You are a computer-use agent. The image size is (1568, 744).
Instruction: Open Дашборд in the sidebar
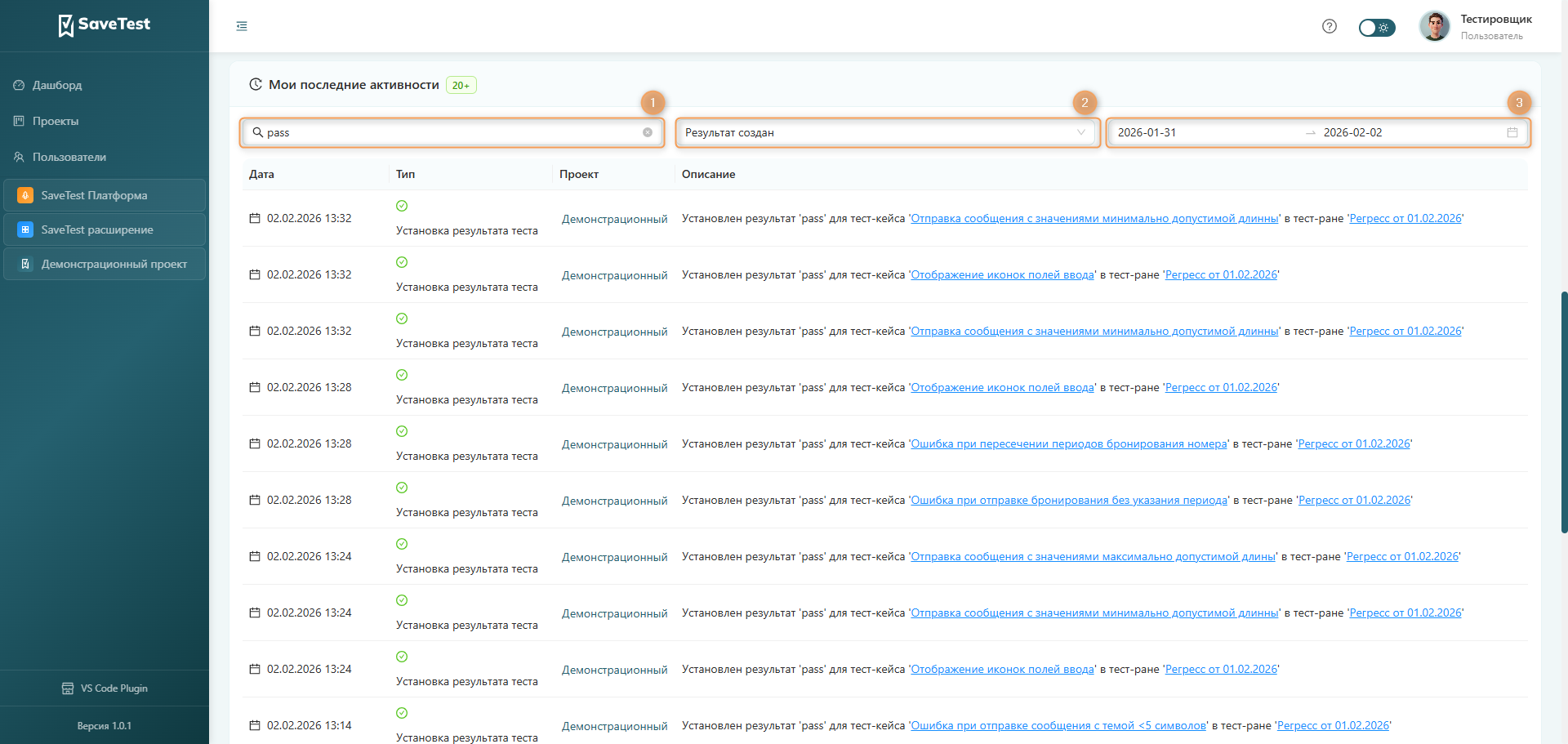tap(56, 85)
